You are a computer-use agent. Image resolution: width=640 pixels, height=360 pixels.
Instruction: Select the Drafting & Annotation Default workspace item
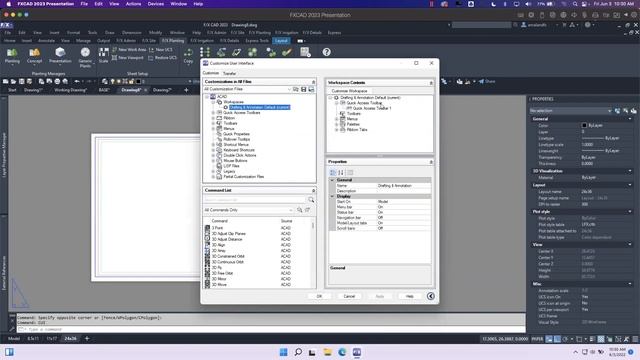point(260,107)
